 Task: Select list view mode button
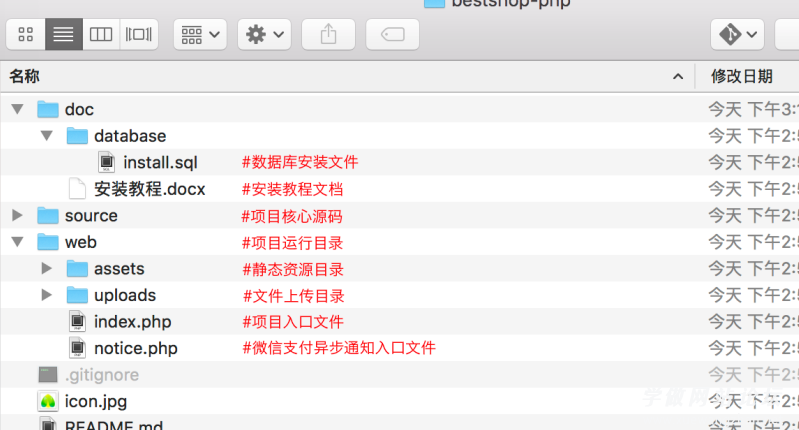point(63,34)
